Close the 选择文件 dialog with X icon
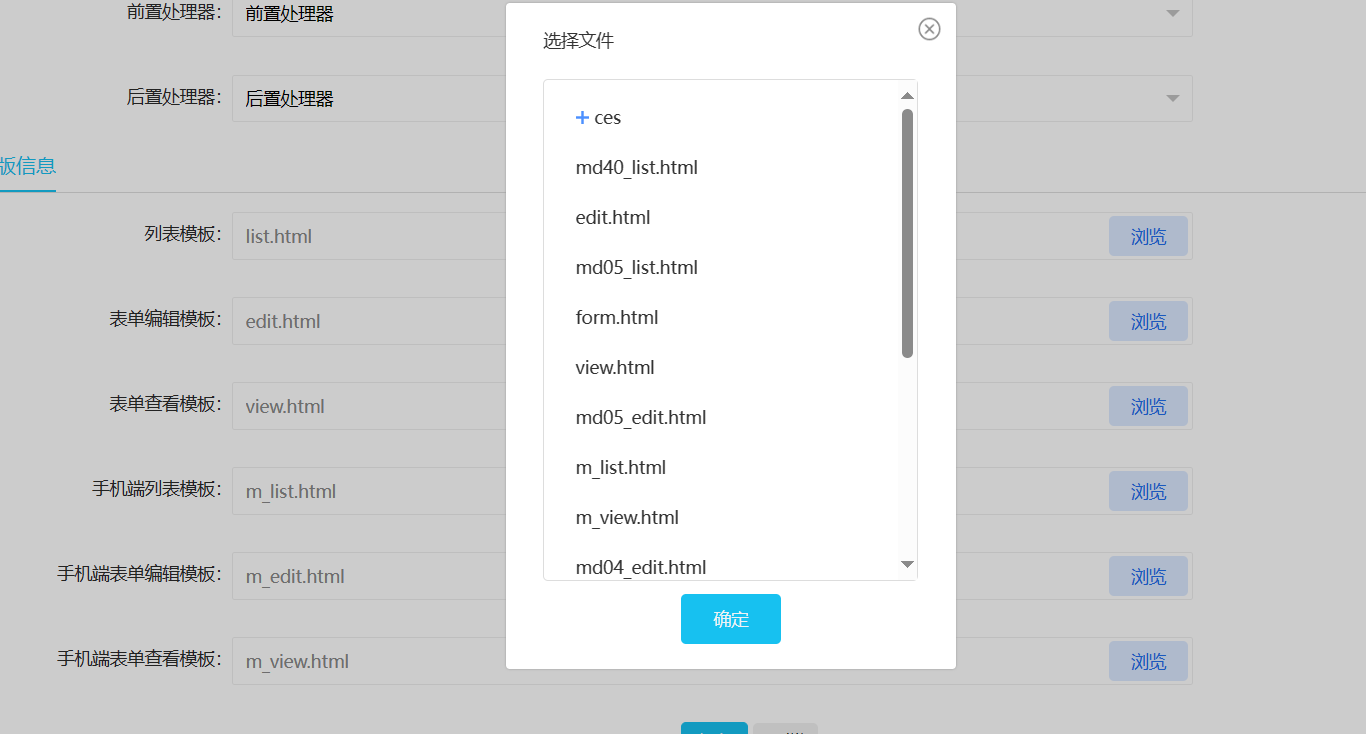Image resolution: width=1366 pixels, height=734 pixels. tap(929, 29)
